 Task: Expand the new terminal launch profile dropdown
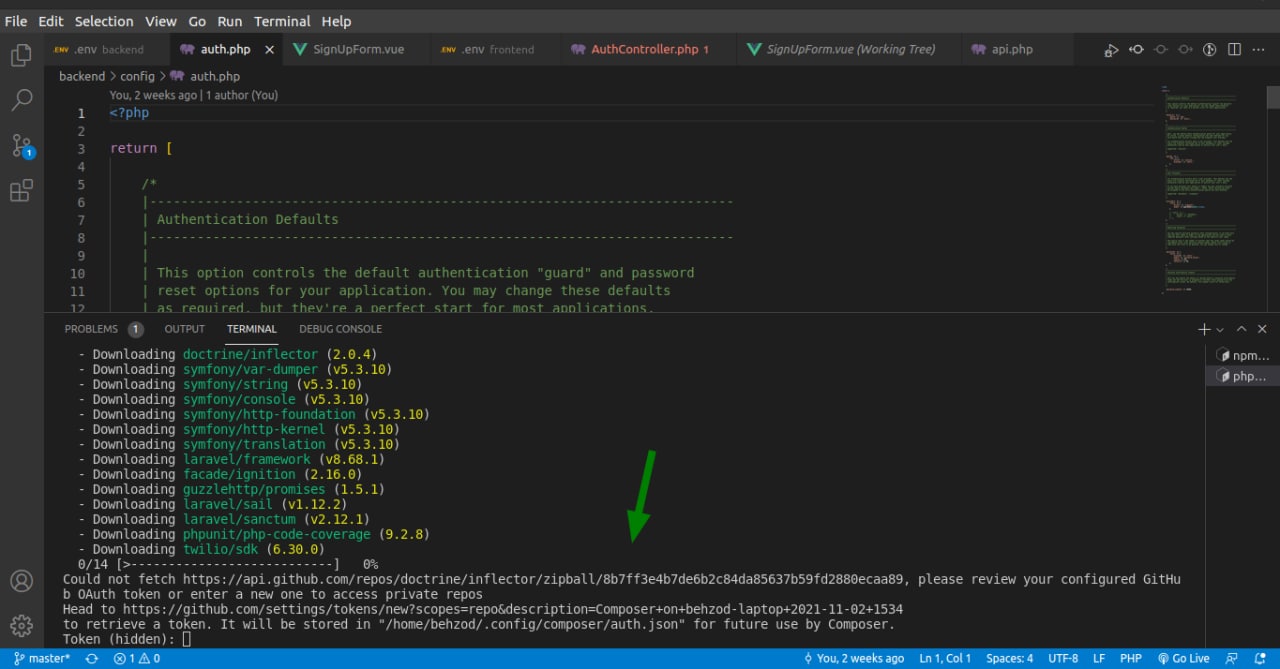1221,329
